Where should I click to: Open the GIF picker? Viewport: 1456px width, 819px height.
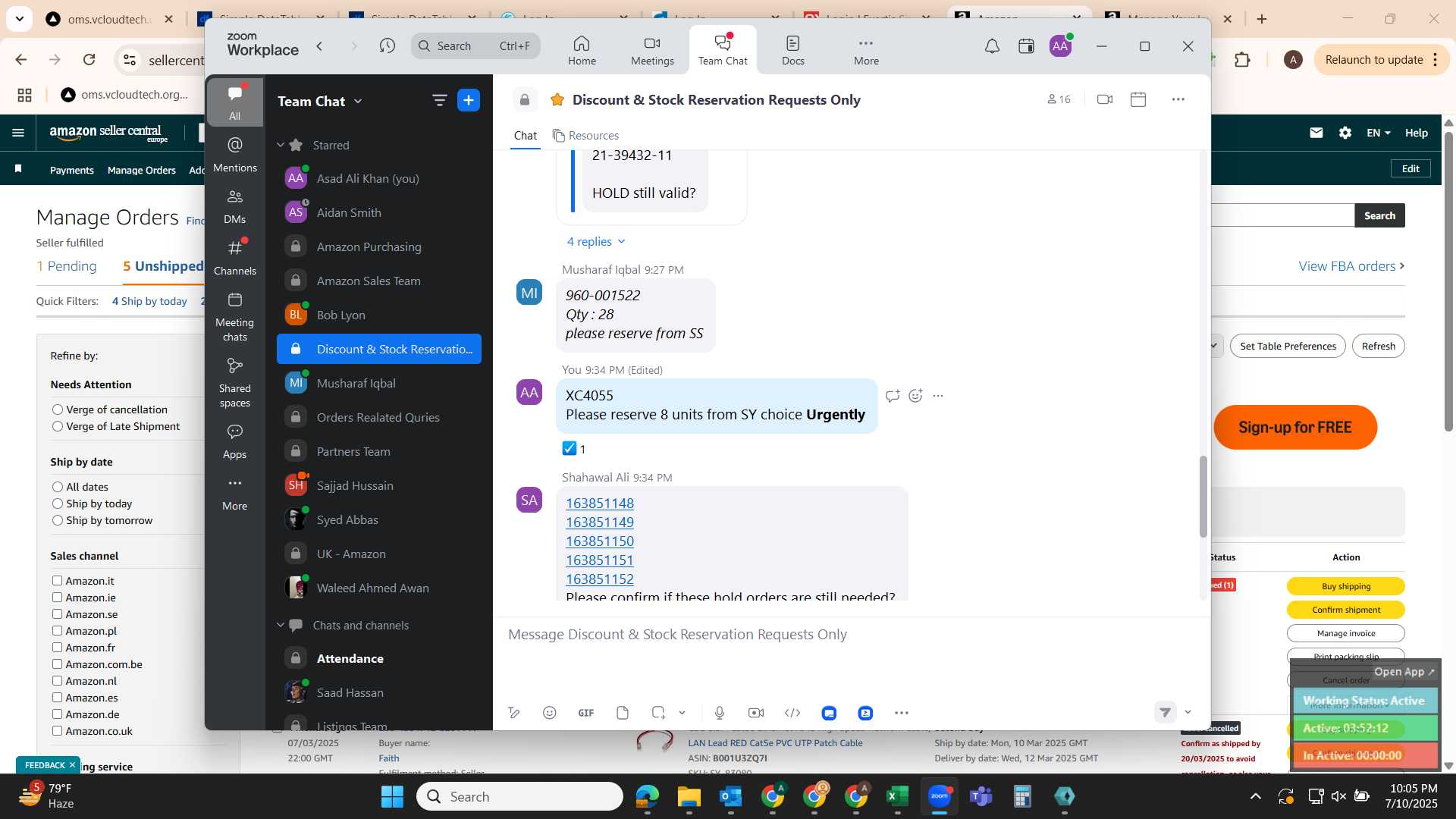(585, 713)
